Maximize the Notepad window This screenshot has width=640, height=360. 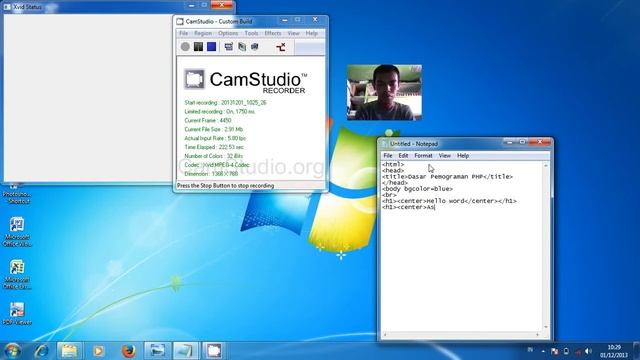click(522, 142)
